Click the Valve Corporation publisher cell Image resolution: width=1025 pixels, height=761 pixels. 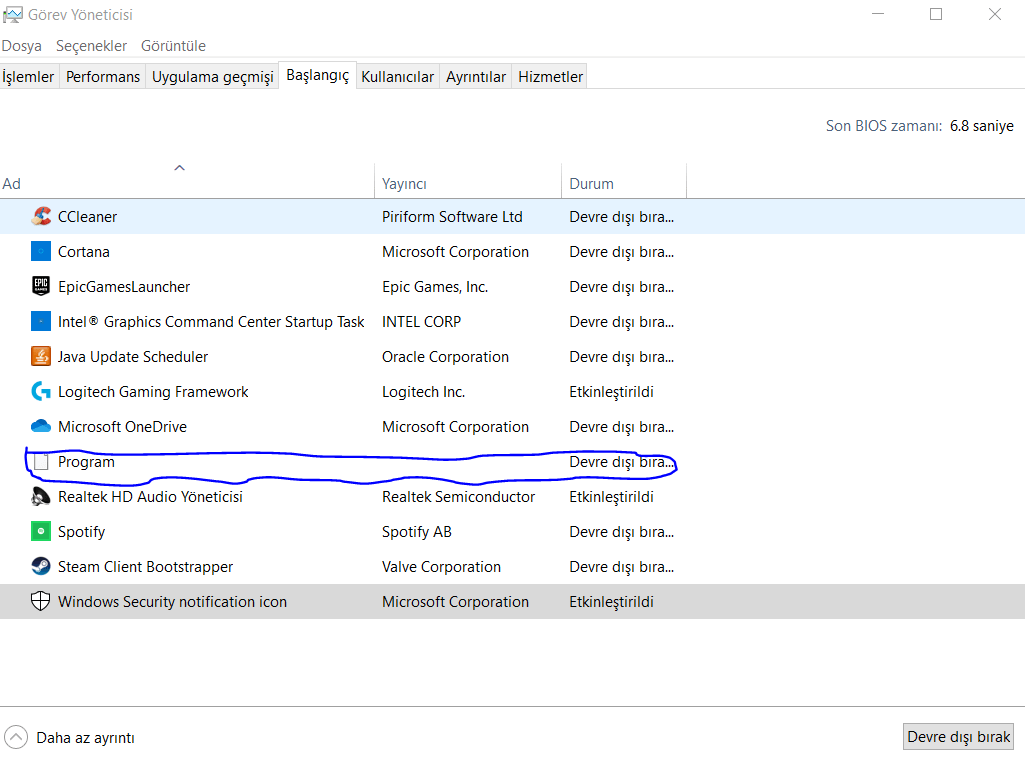tap(441, 566)
